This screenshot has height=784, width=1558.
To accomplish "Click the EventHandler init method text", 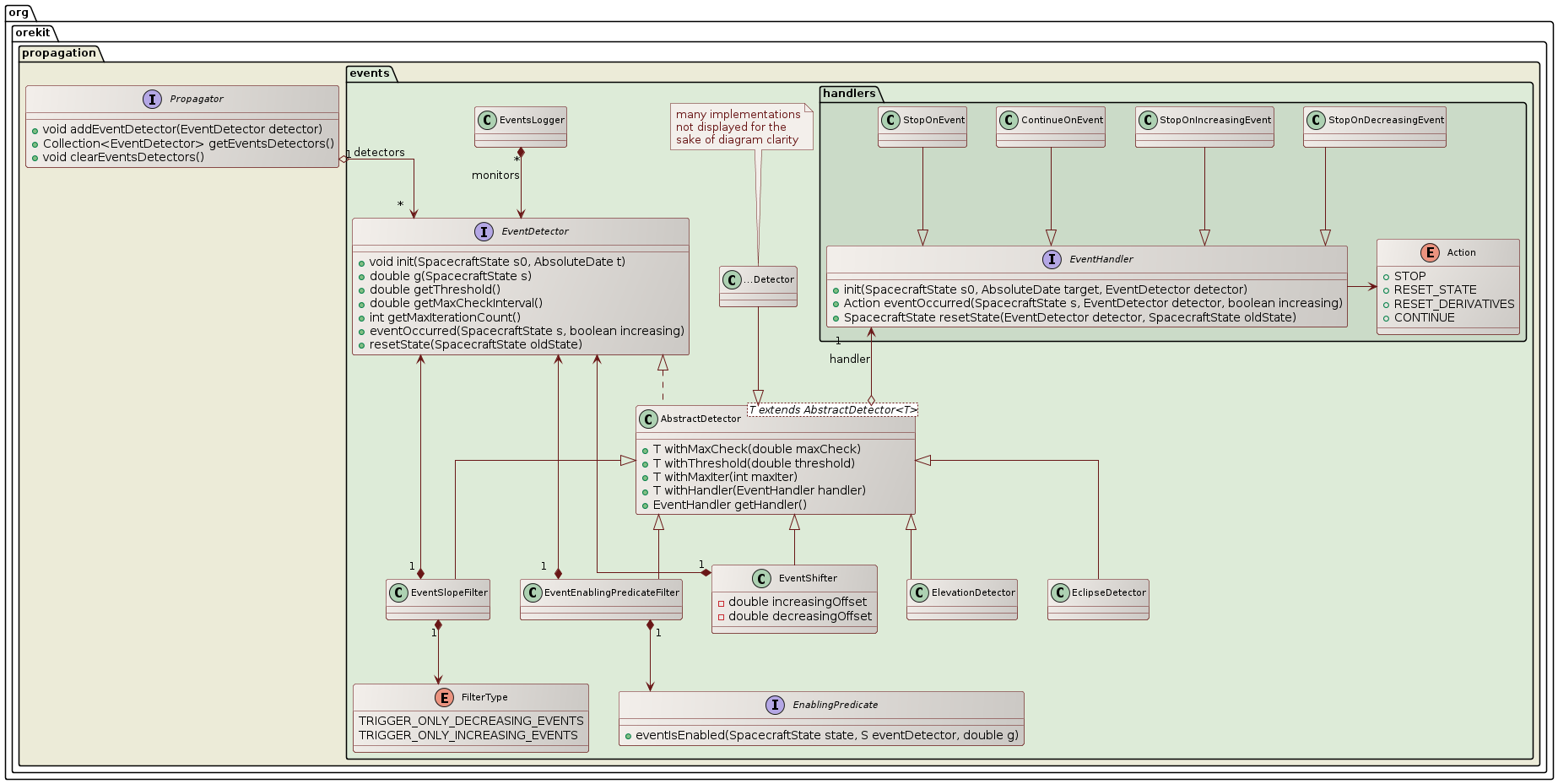I will (x=1046, y=289).
